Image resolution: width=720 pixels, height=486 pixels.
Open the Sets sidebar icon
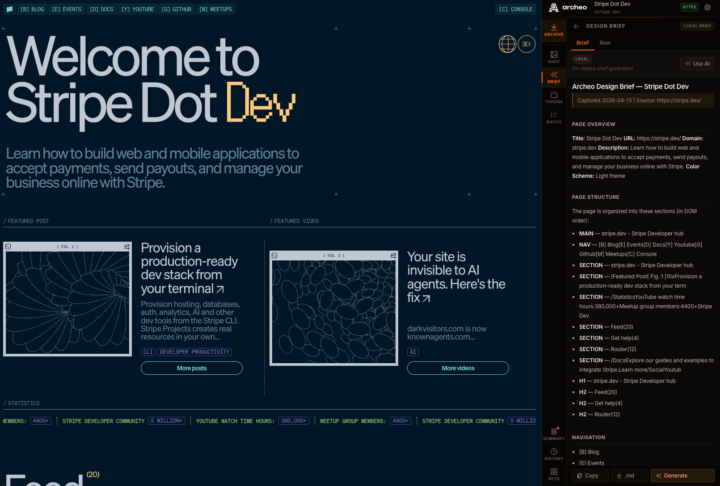(554, 474)
